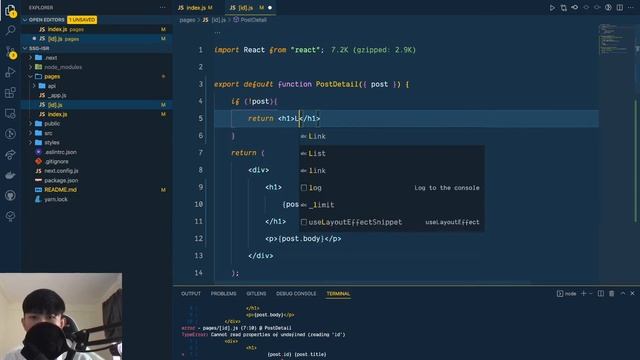Open the editor More Actions ellipsis

631,7
